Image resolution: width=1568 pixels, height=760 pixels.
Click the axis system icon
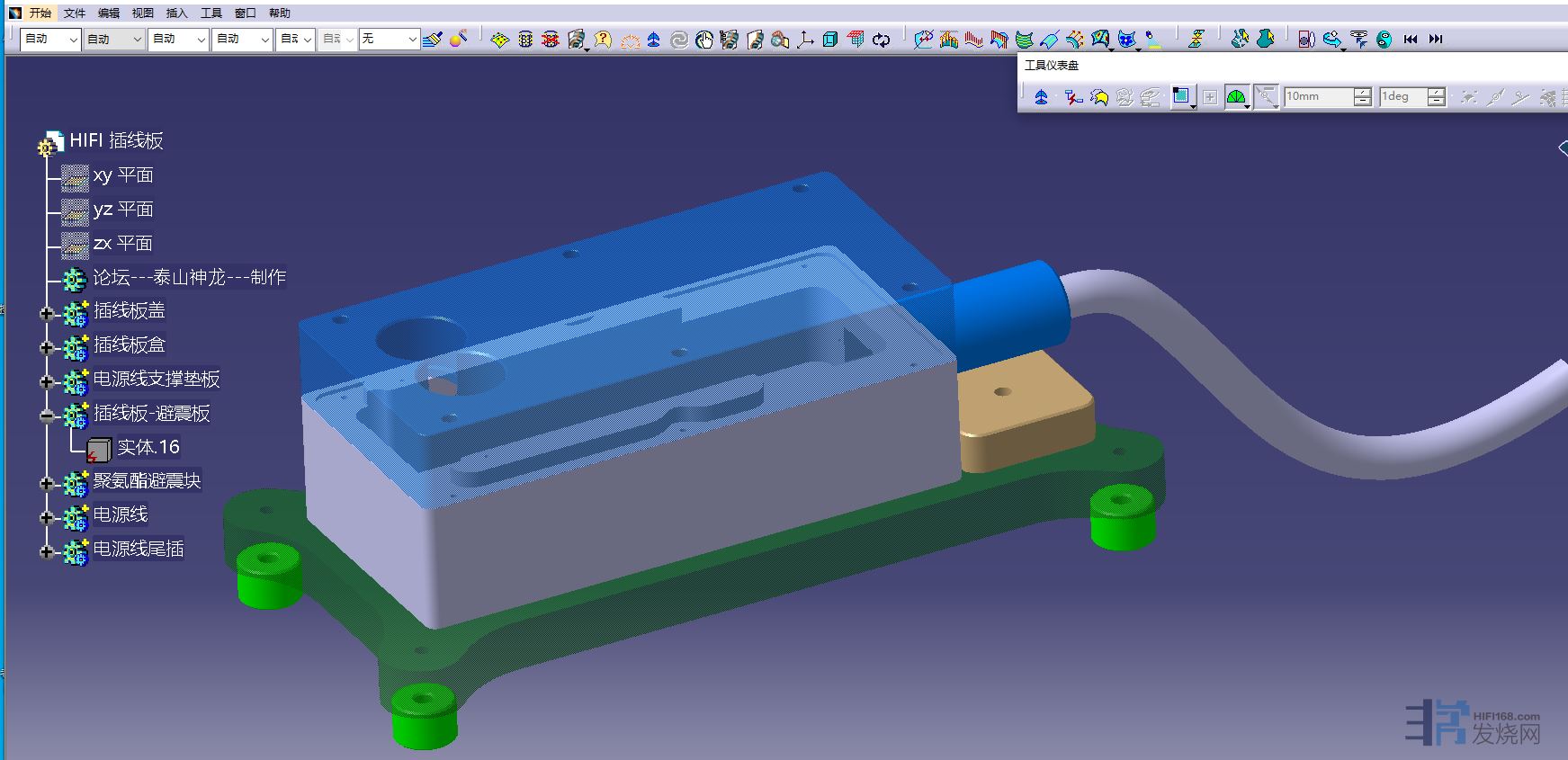[x=805, y=40]
